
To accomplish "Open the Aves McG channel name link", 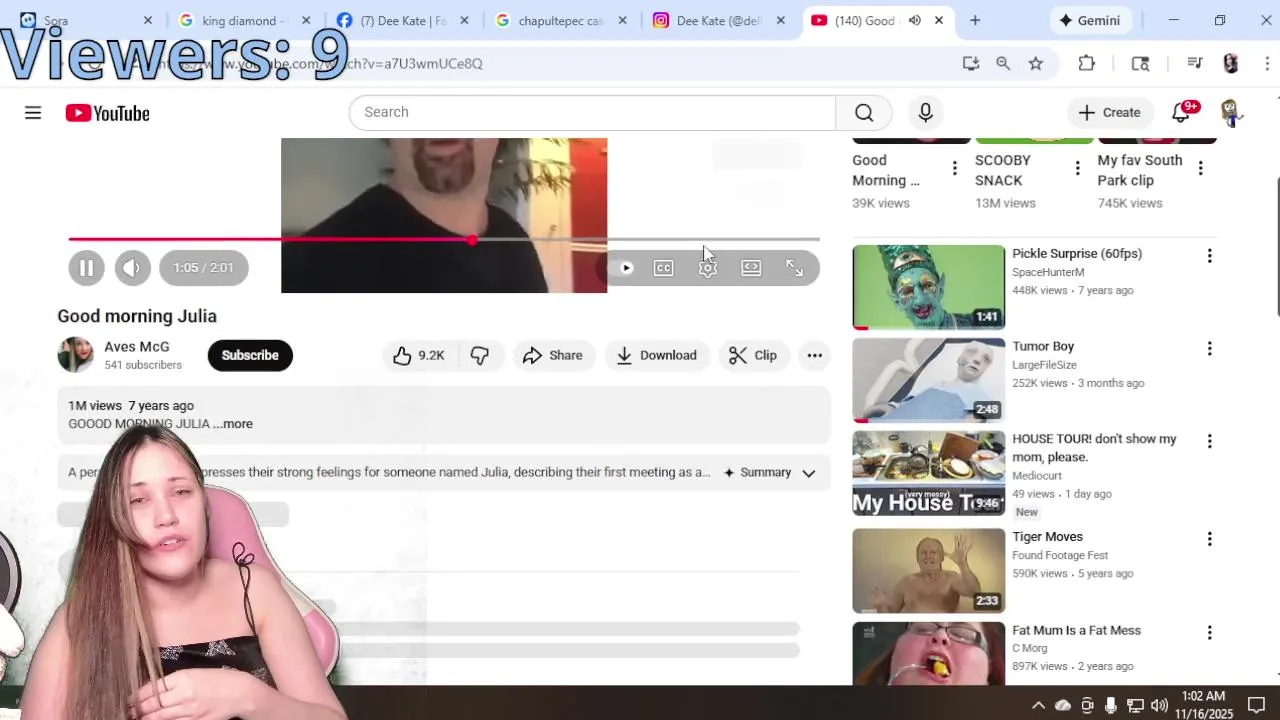I will coord(137,347).
